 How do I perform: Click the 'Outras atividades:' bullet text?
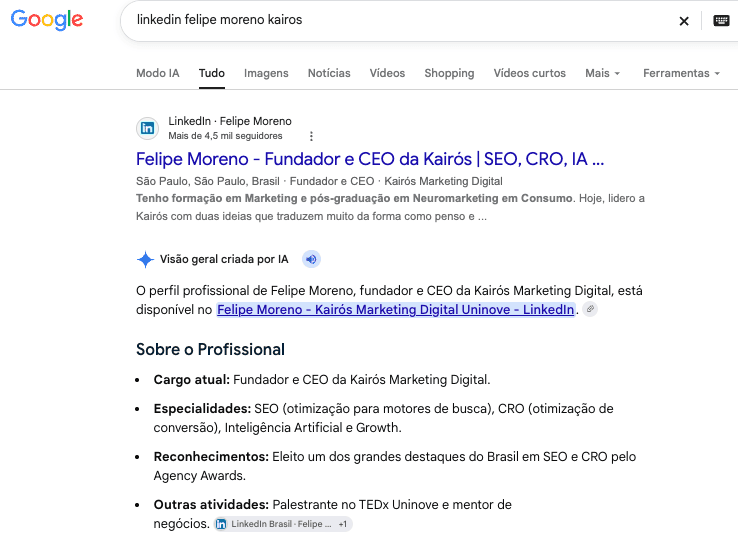(x=332, y=514)
